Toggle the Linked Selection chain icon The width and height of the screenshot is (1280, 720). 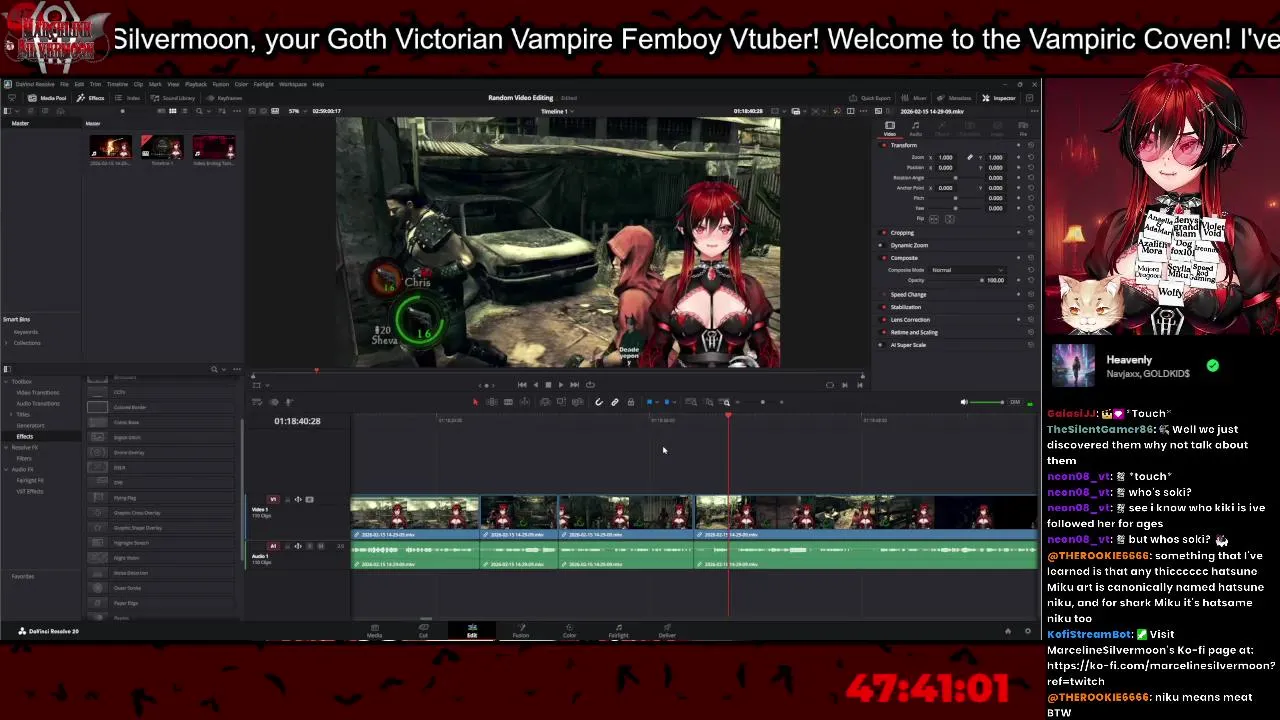pos(615,402)
